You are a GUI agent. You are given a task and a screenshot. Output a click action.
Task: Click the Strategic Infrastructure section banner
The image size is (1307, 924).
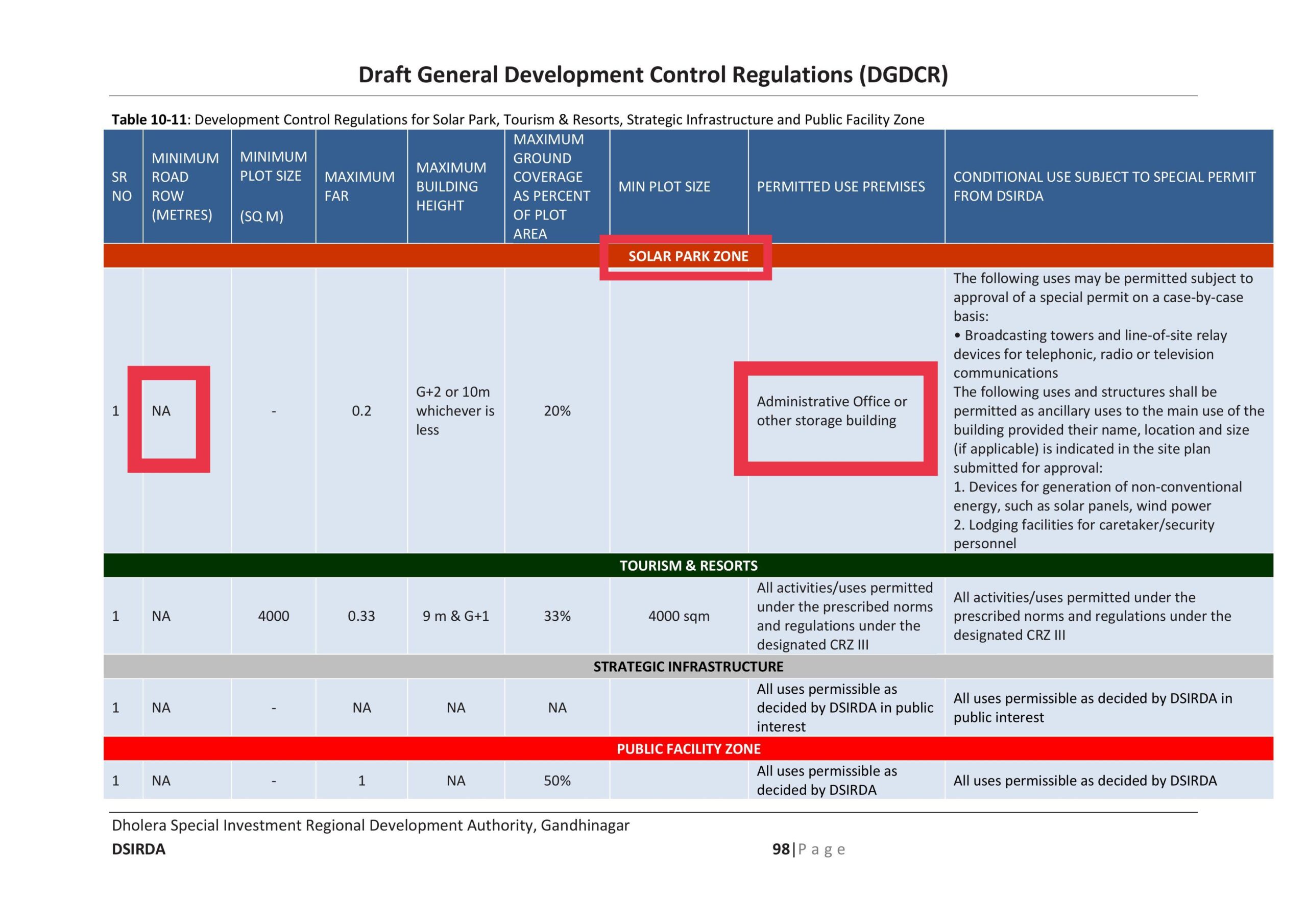click(688, 666)
